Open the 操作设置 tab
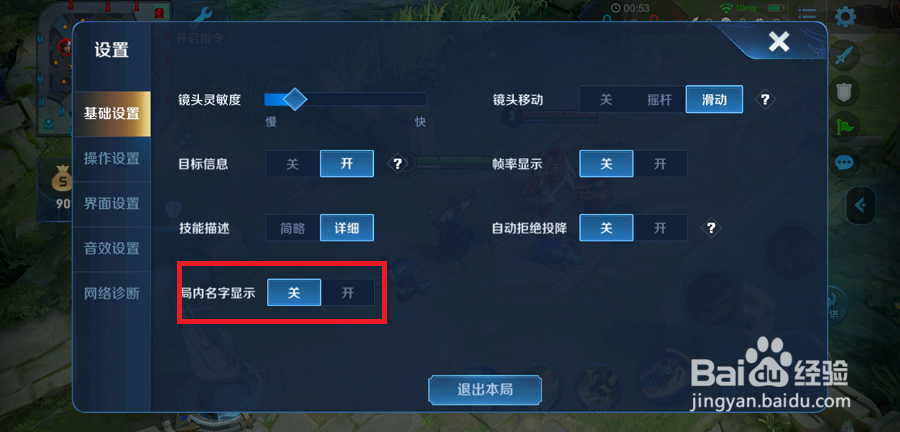This screenshot has height=432, width=900. coord(112,158)
